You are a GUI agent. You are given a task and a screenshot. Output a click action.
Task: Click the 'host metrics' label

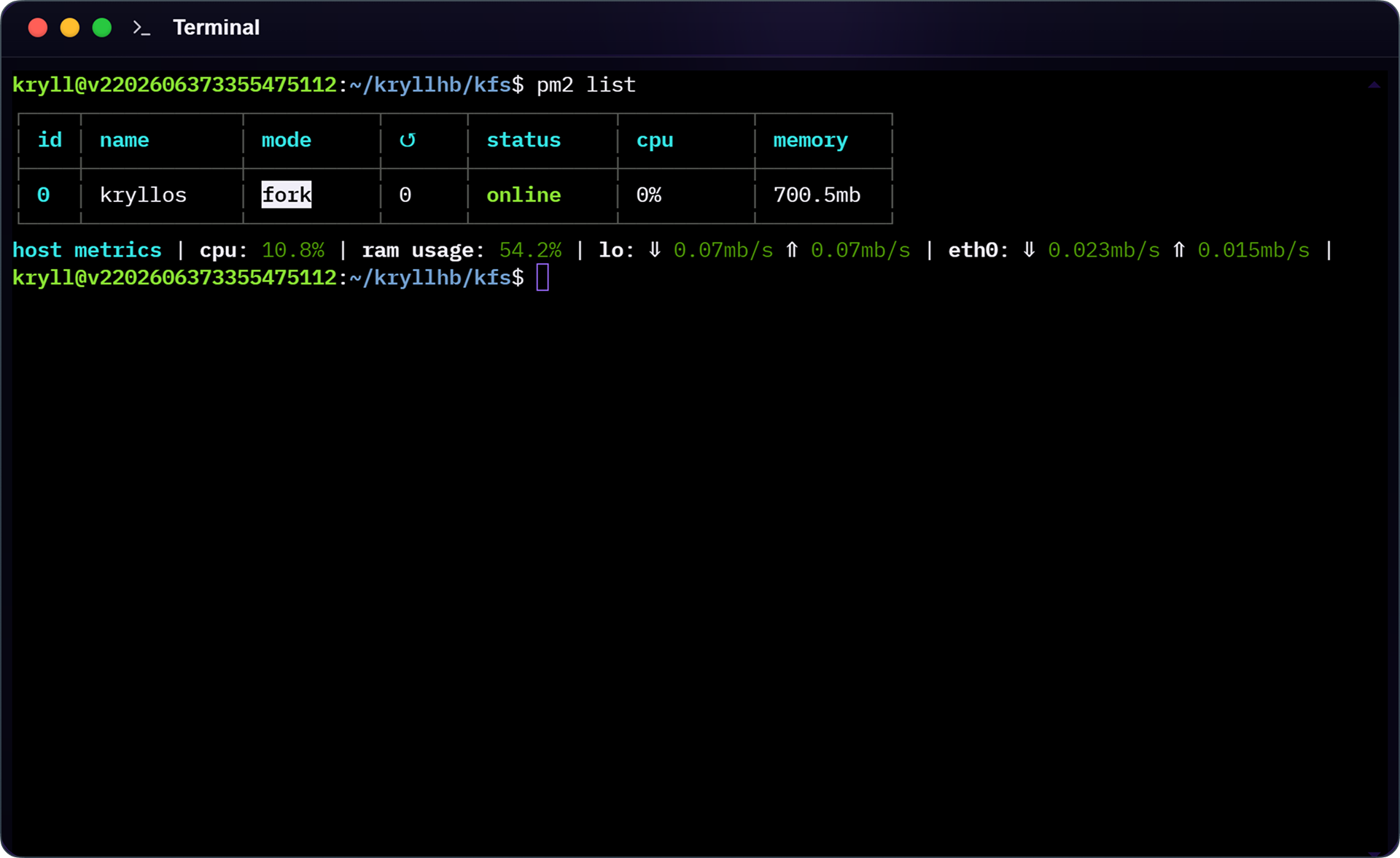click(87, 250)
